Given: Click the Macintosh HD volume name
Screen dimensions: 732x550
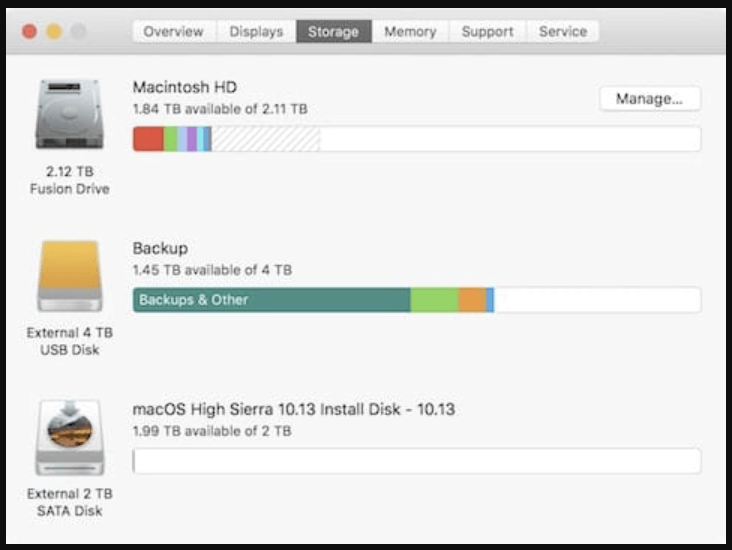Looking at the screenshot, I should (x=184, y=87).
